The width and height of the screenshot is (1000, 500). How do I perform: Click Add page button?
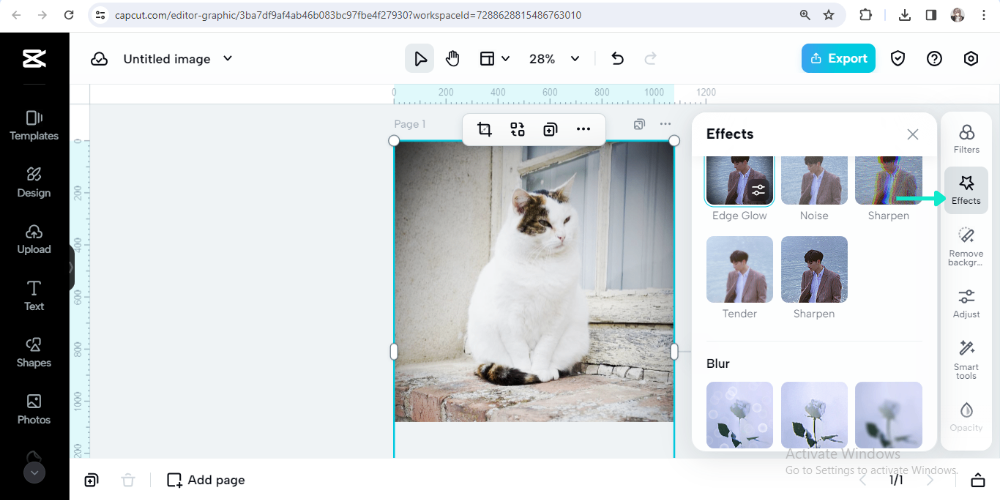tap(206, 480)
